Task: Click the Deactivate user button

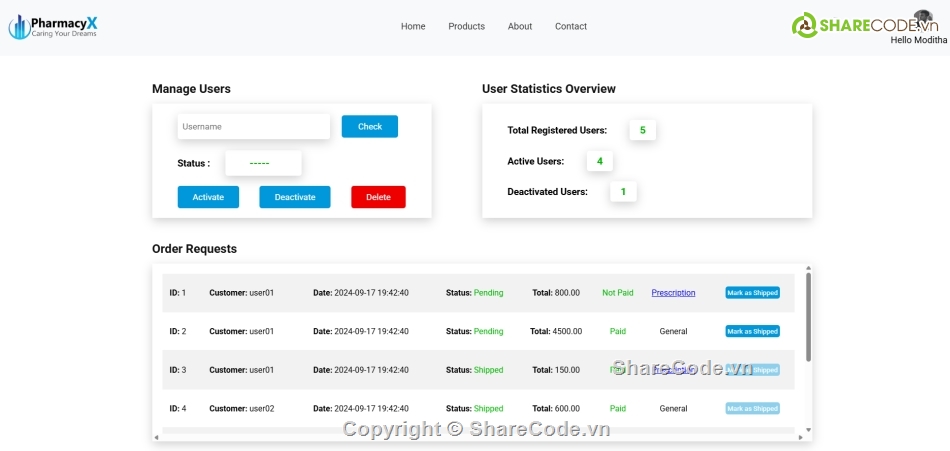Action: 295,197
